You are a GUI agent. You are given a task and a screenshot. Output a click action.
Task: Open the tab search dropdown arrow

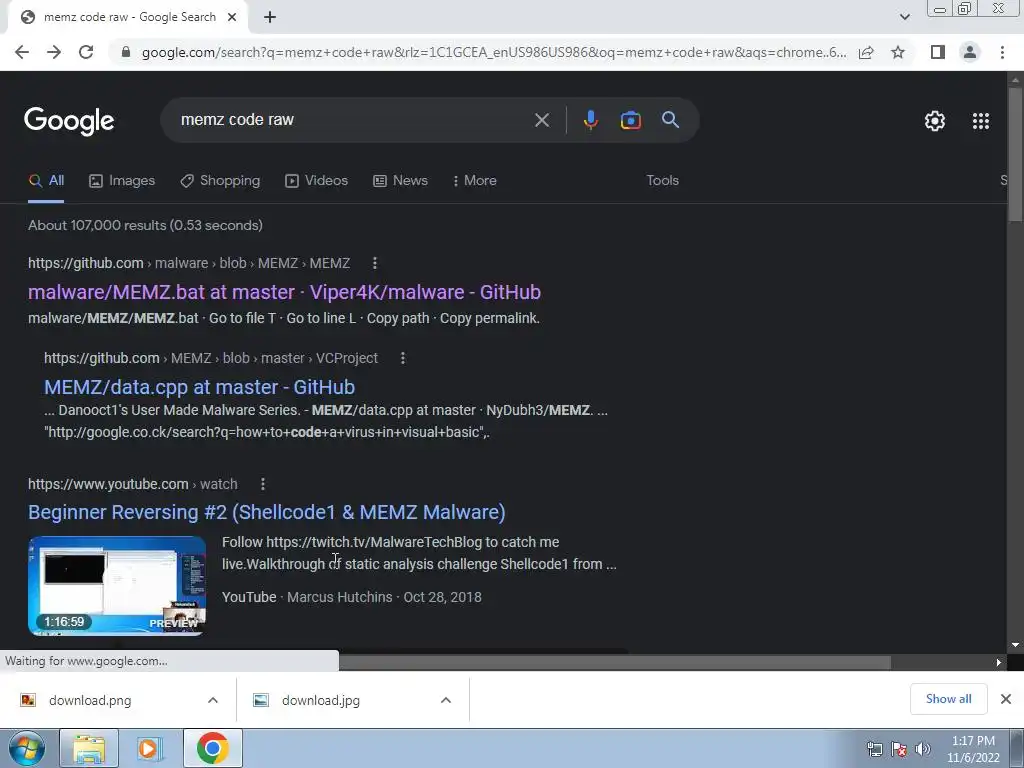point(904,17)
